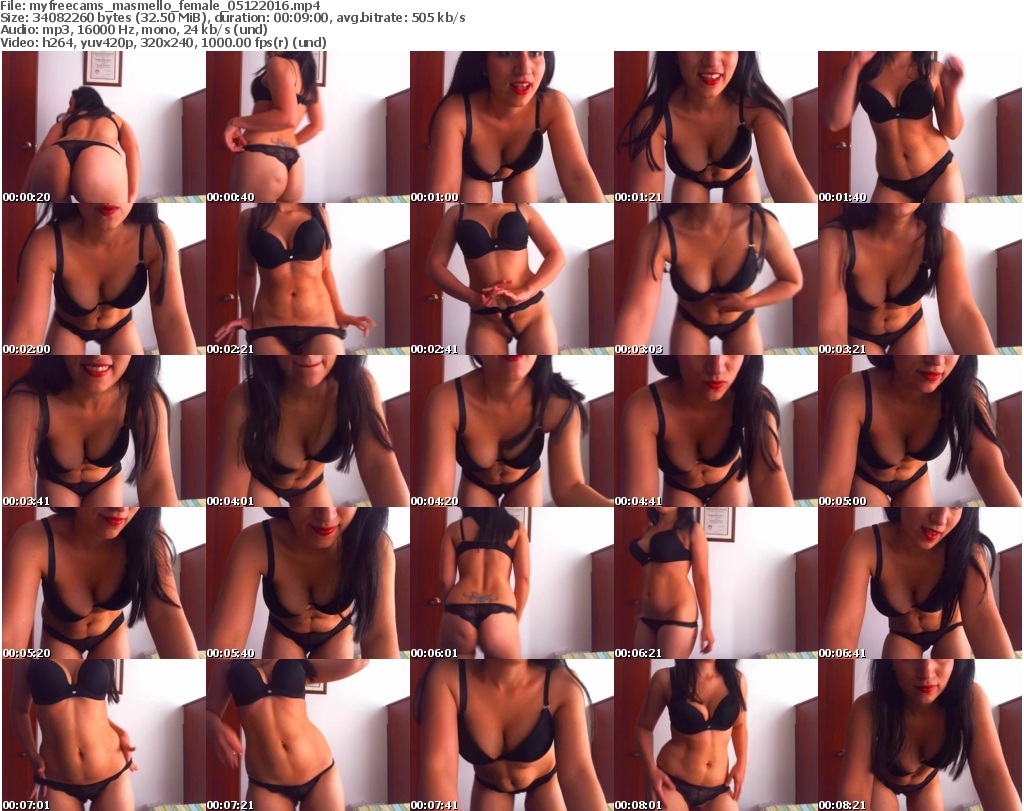Pick the thumbnail stamped 00:01:40
This screenshot has width=1024, height=811.
tap(920, 127)
